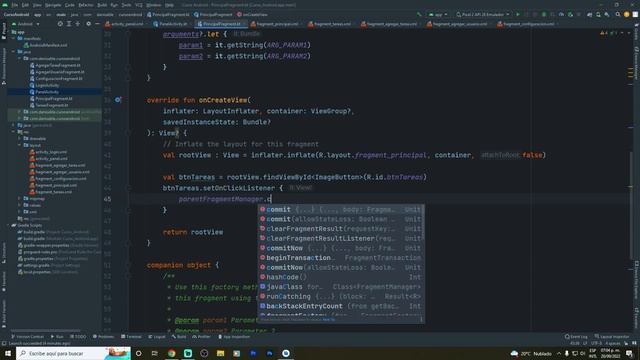Click expand all in Project panel toolbar

point(69,24)
